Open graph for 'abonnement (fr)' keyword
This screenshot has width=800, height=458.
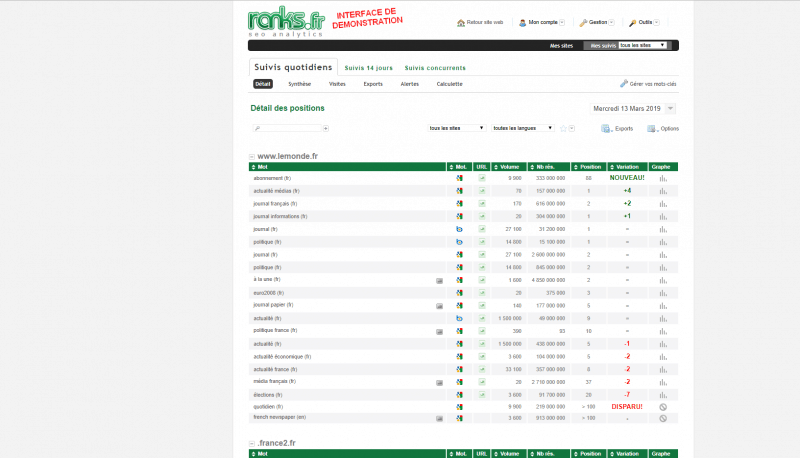[x=662, y=178]
